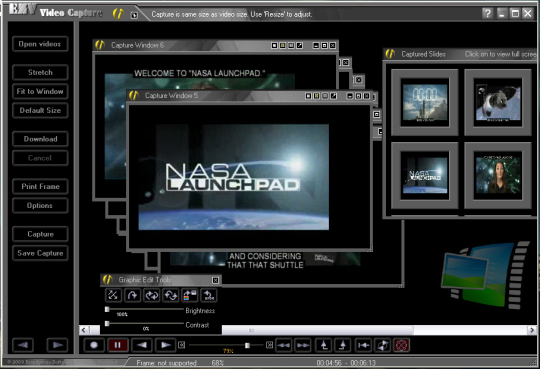Image resolution: width=540 pixels, height=369 pixels.
Task: Click the Fit to Window button
Action: (x=40, y=91)
